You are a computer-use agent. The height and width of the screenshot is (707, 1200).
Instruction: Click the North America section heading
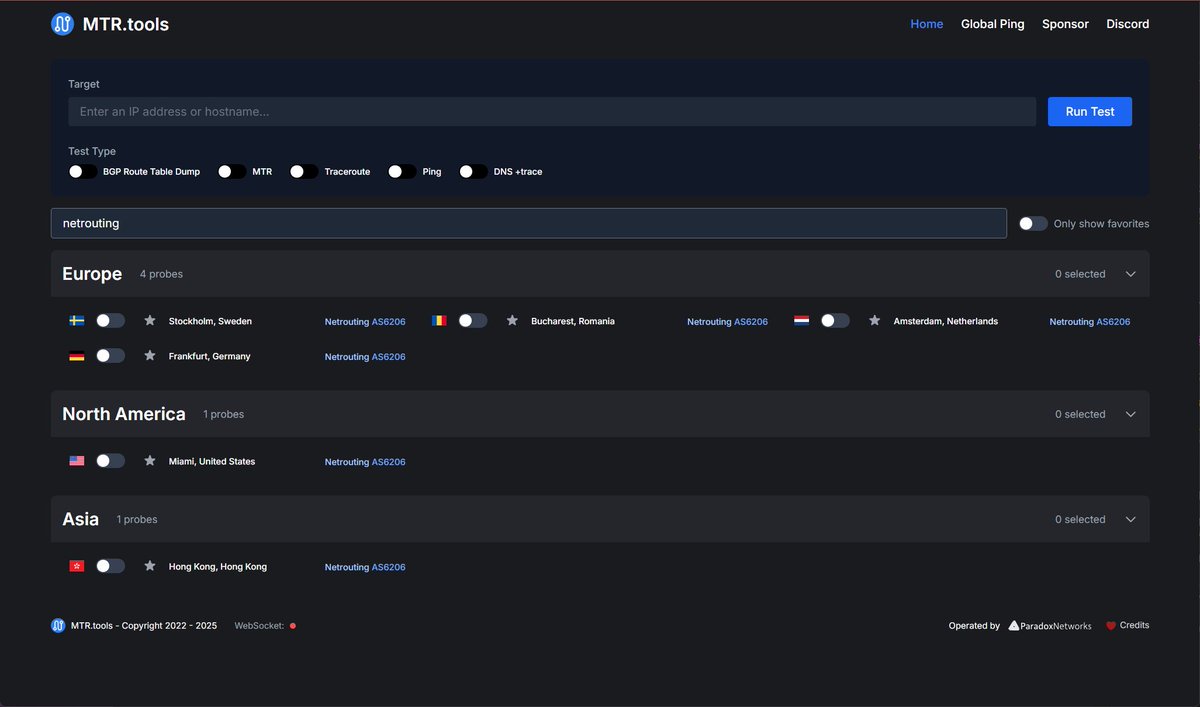[124, 414]
